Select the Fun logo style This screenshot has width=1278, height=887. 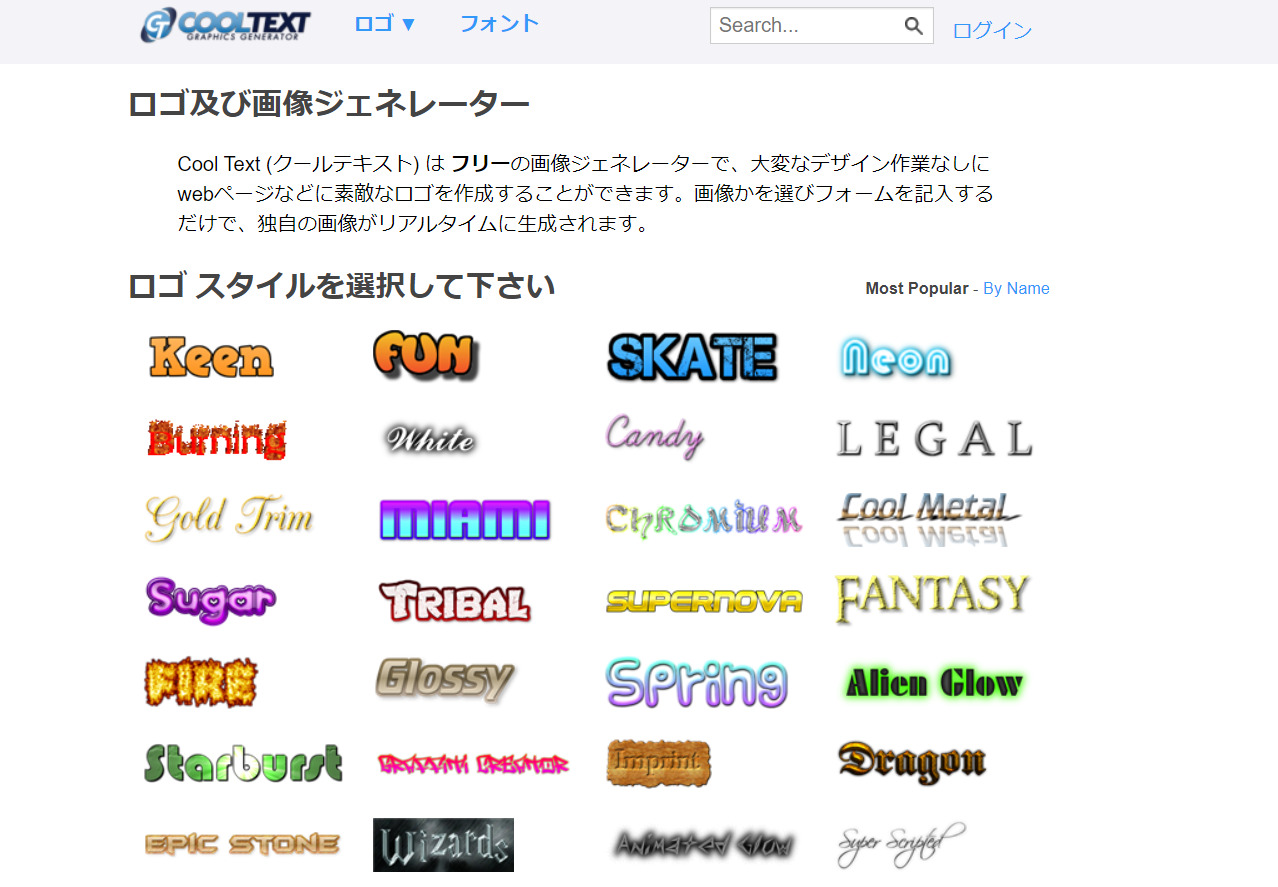click(424, 354)
